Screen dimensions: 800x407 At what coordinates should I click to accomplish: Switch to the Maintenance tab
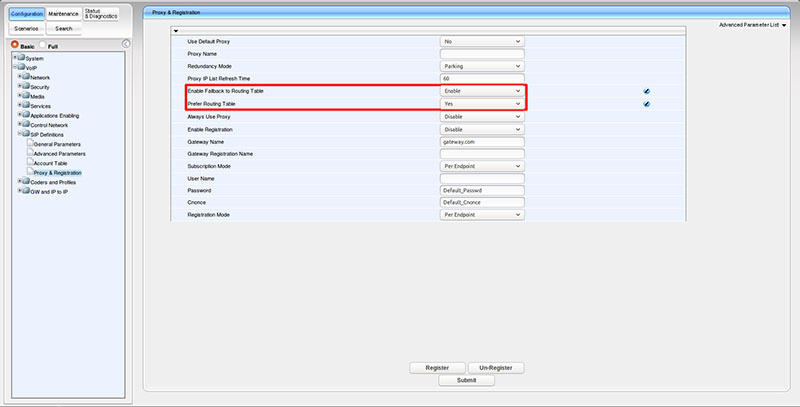[x=64, y=14]
